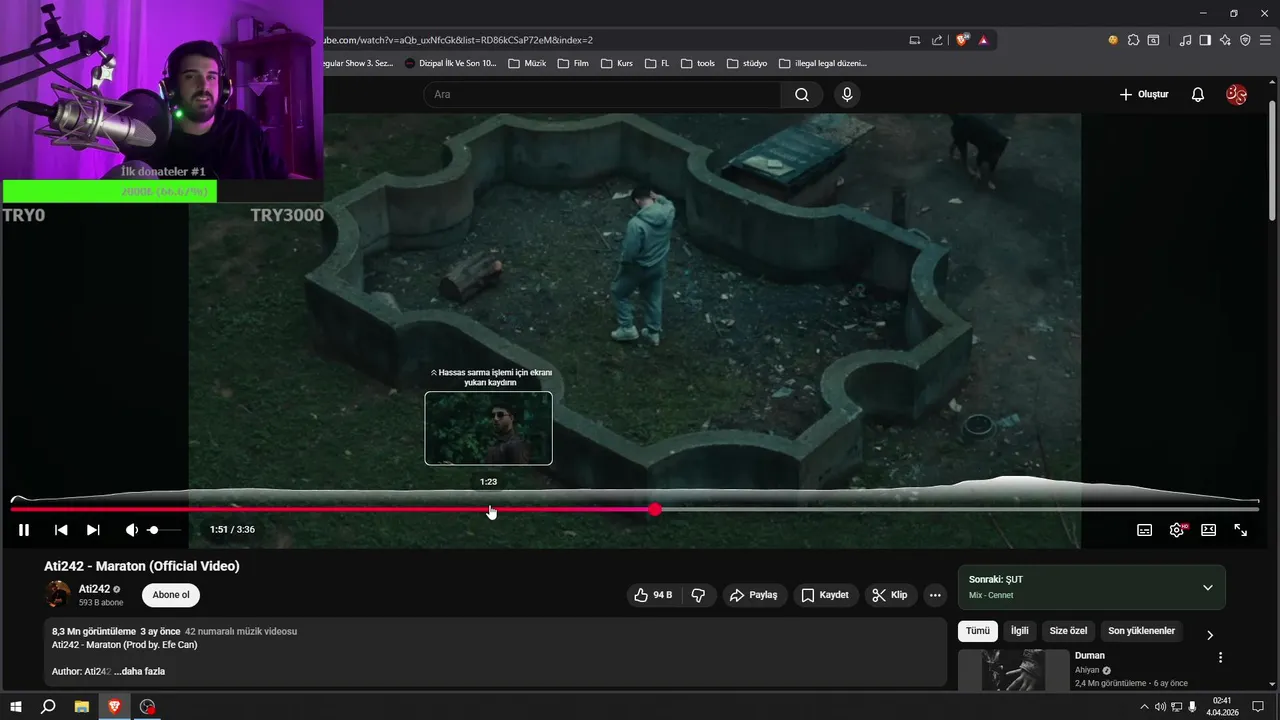Go to the previous video in playlist
Viewport: 1280px width, 720px height.
click(61, 530)
